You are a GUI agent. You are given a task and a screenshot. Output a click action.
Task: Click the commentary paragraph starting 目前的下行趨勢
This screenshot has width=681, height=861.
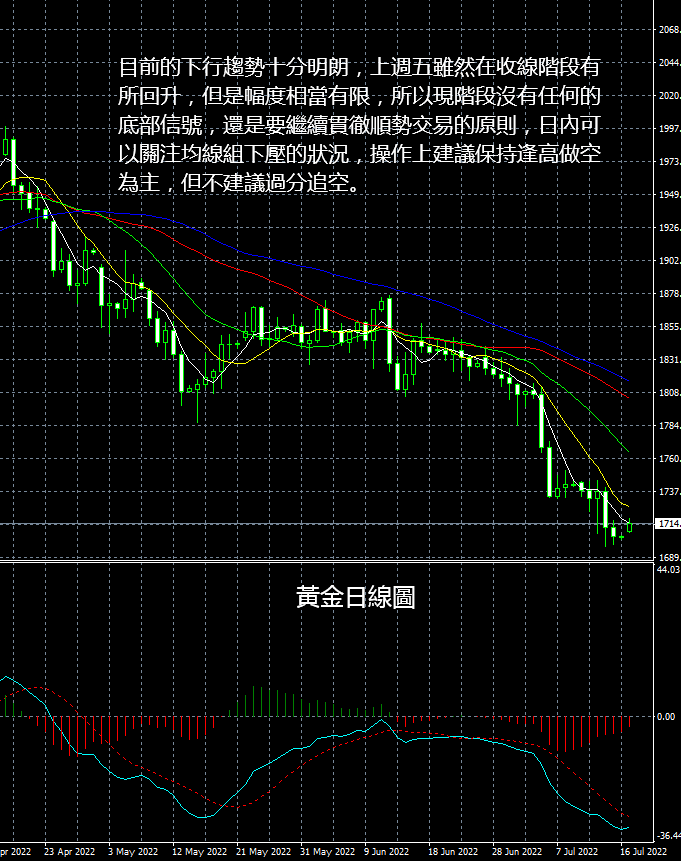point(360,125)
